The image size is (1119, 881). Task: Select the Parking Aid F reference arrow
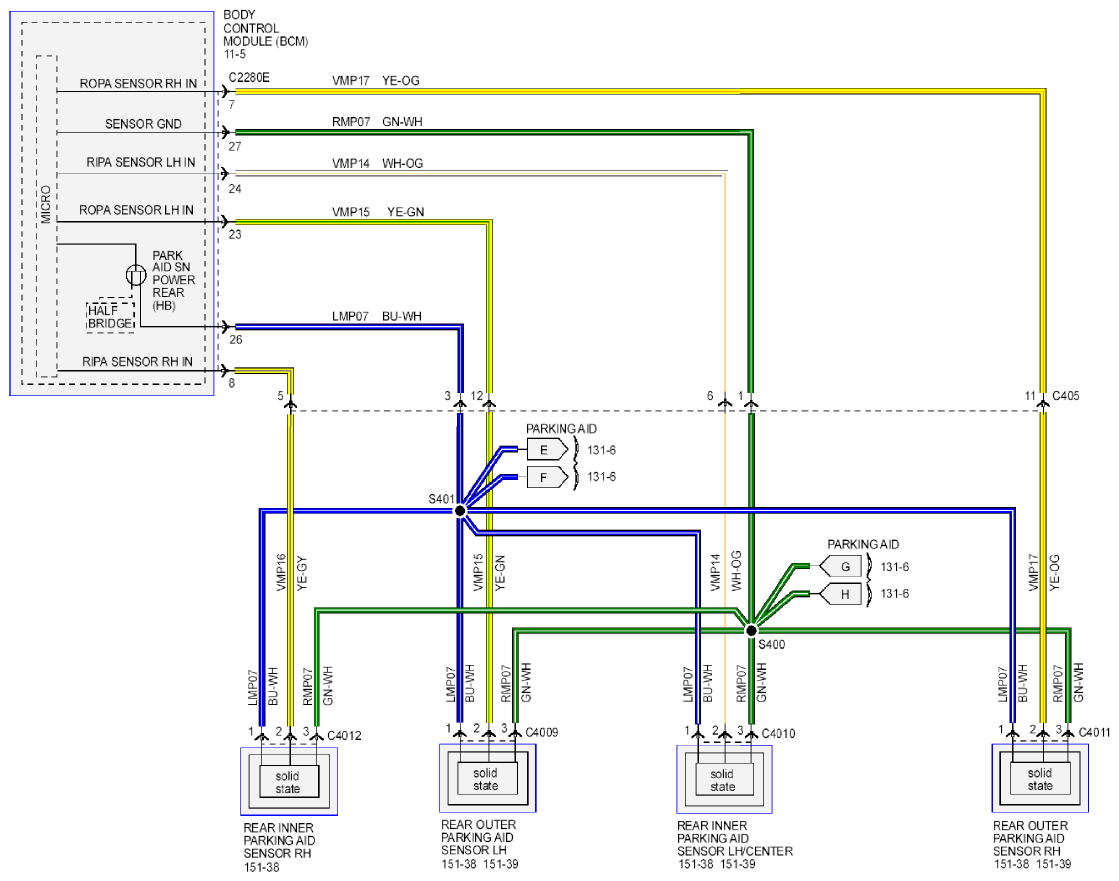coord(547,477)
